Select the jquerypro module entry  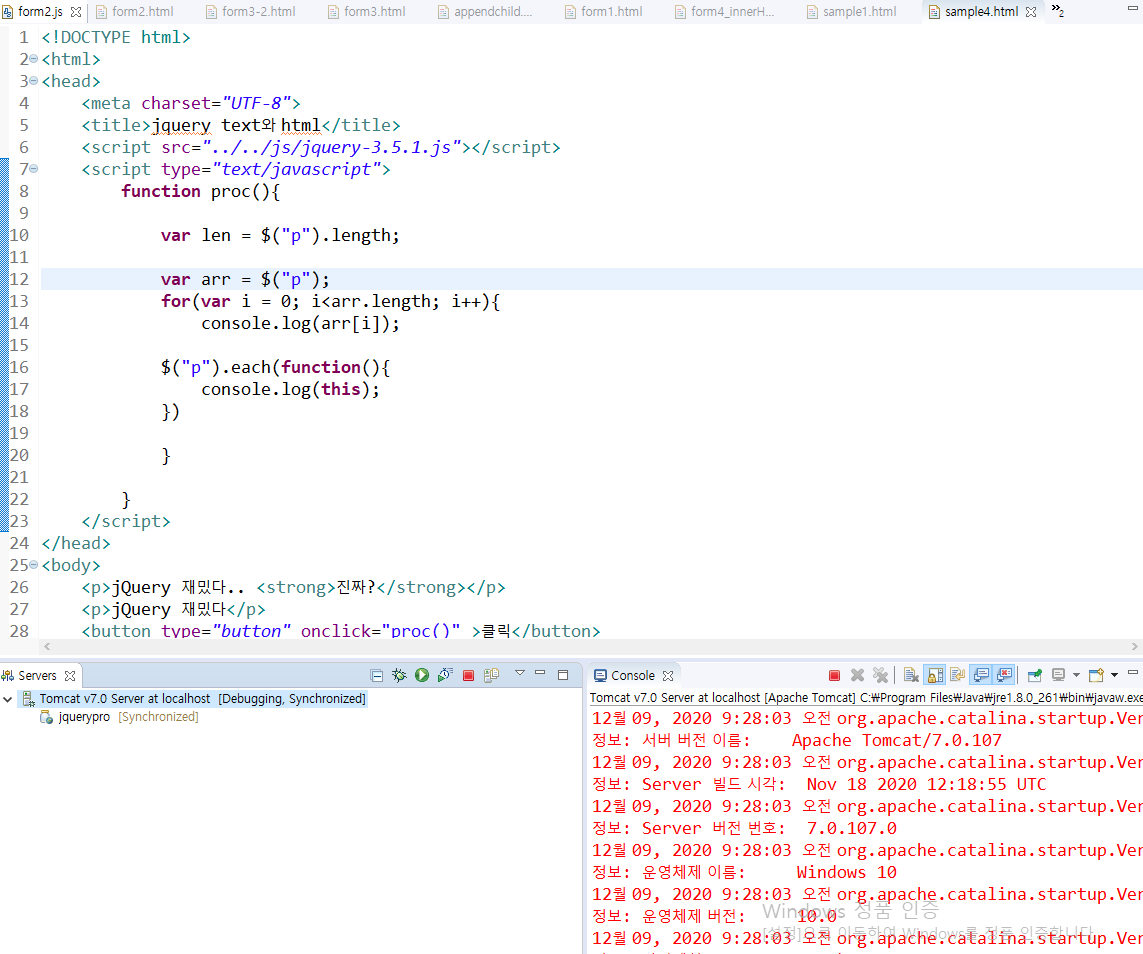point(84,717)
